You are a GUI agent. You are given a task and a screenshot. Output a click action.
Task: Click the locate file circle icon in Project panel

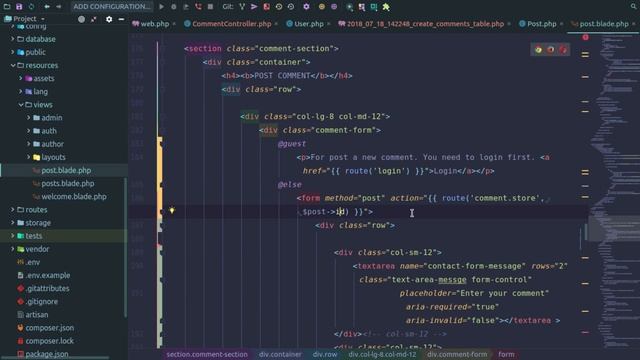[81, 19]
